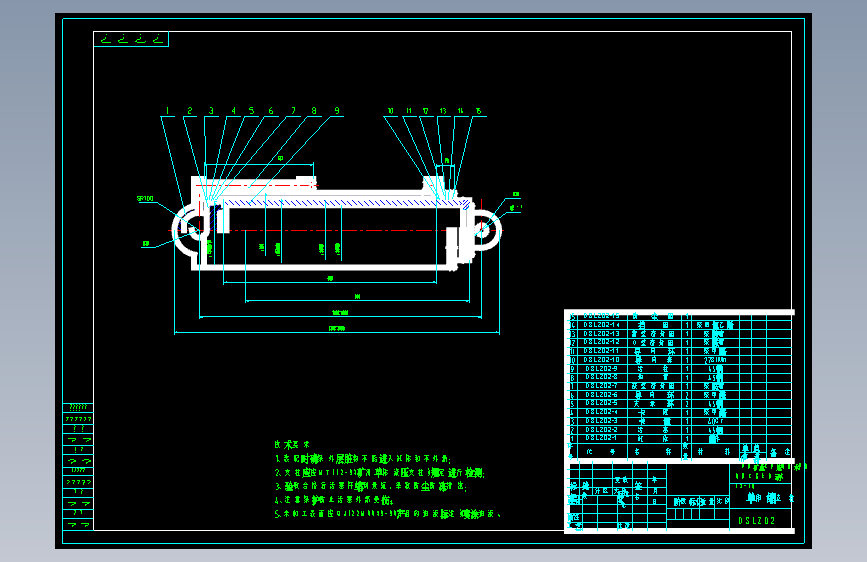Select DSL202-9 in the parts list

tap(602, 369)
